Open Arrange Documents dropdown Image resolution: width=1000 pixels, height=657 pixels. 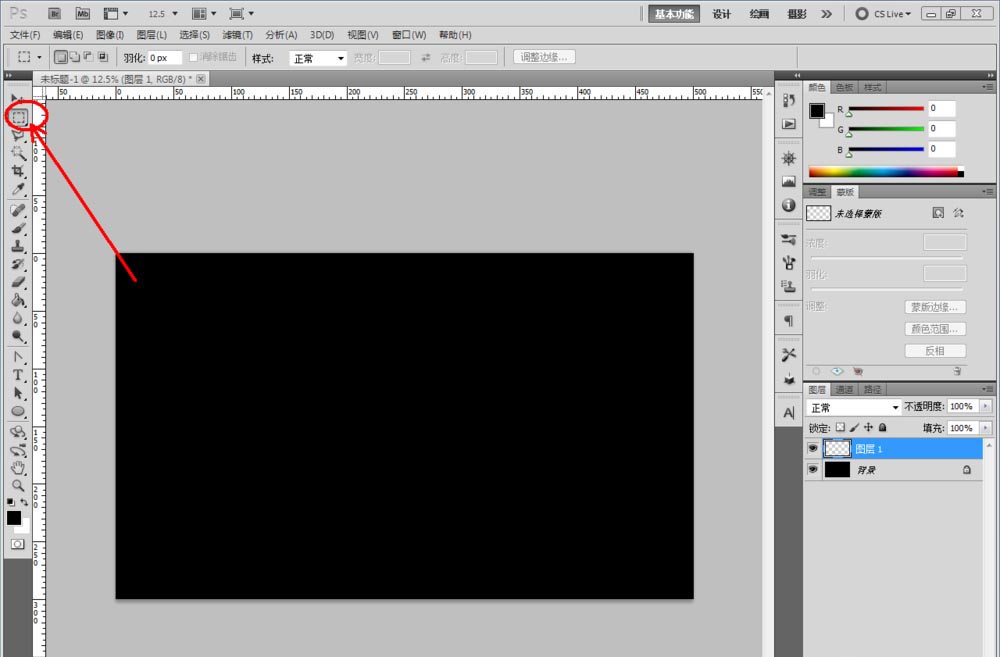(x=205, y=13)
